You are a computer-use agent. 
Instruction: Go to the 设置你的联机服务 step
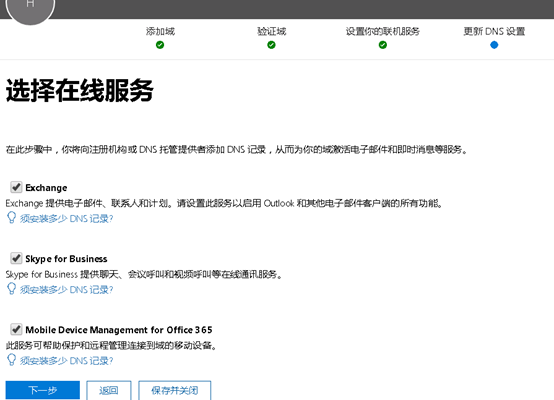tap(383, 31)
